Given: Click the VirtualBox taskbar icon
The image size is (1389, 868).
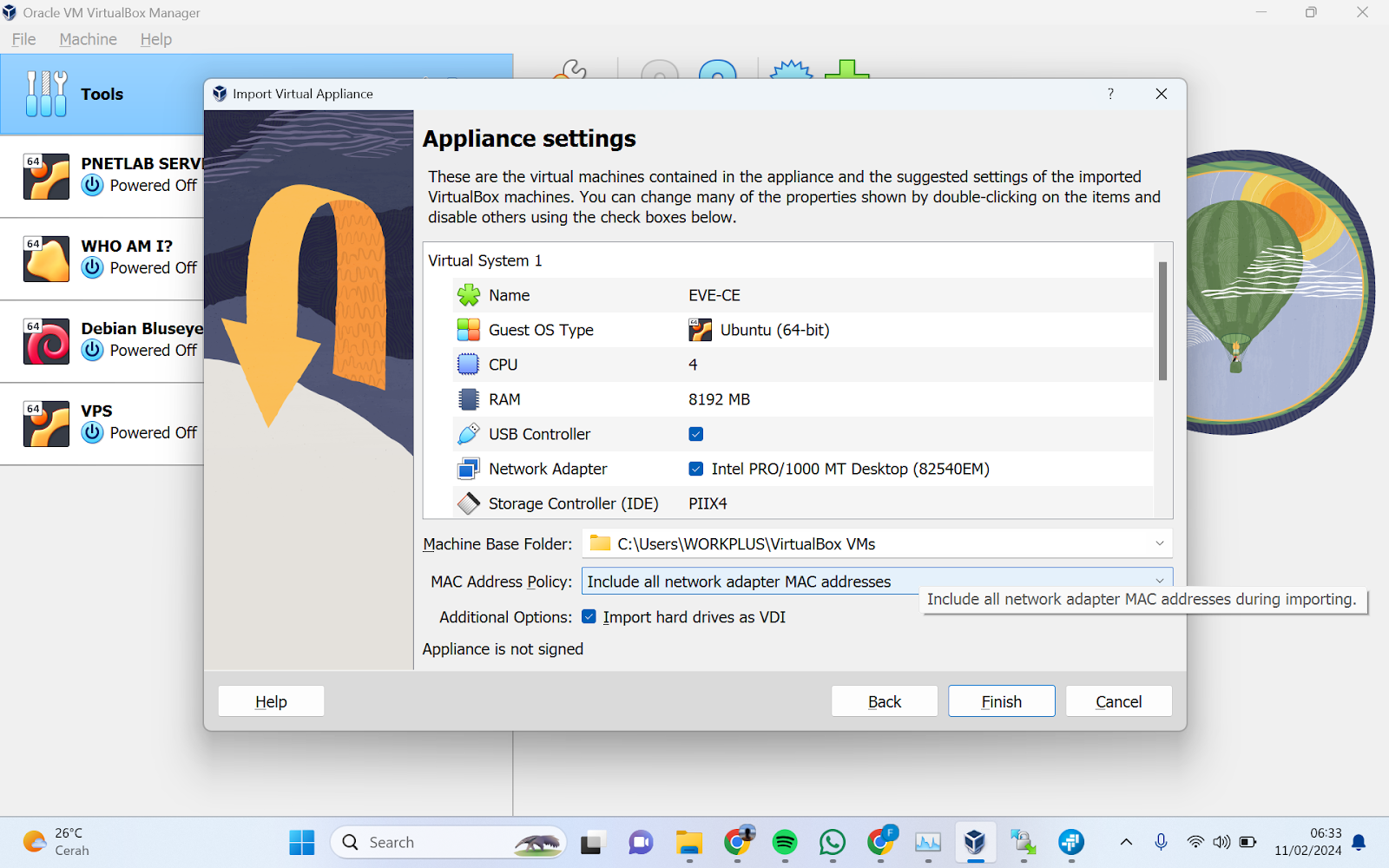Looking at the screenshot, I should click(976, 842).
